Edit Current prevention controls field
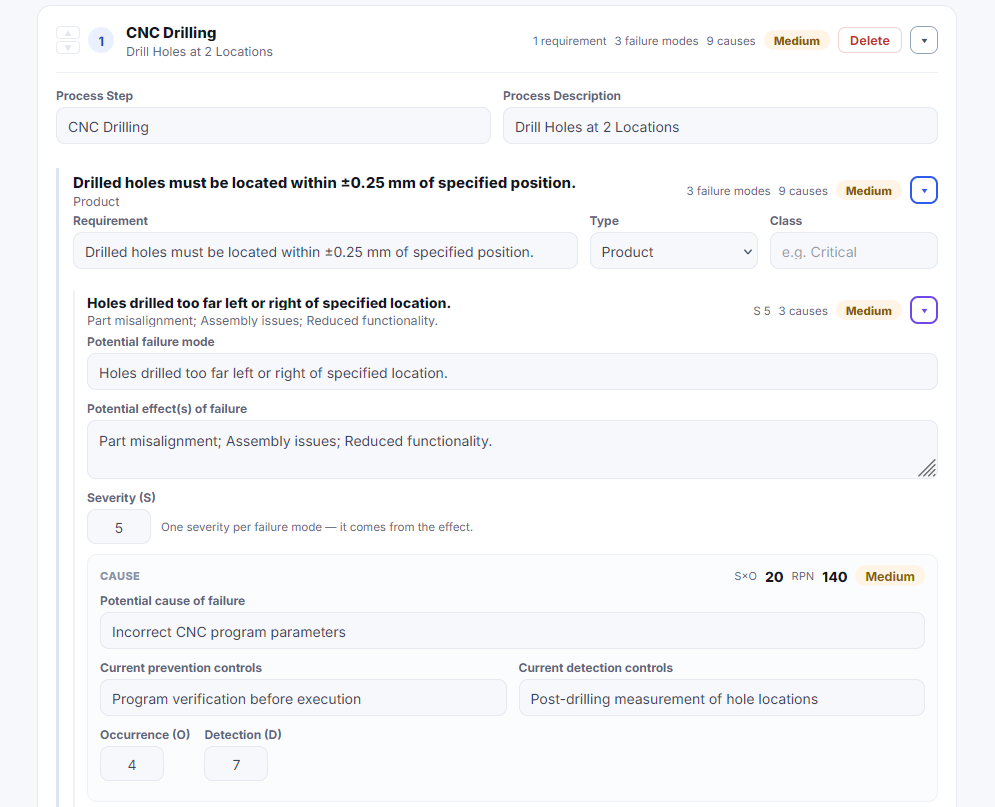 click(x=303, y=698)
